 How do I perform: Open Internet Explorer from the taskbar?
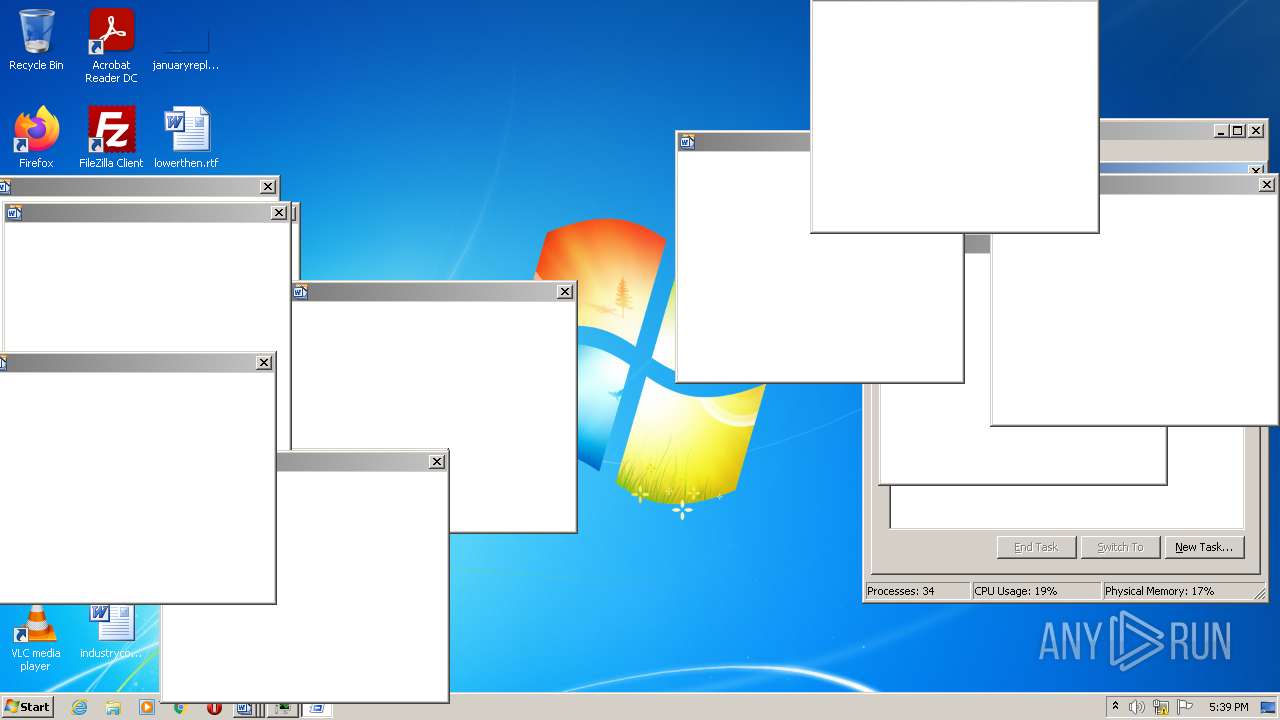click(x=80, y=707)
